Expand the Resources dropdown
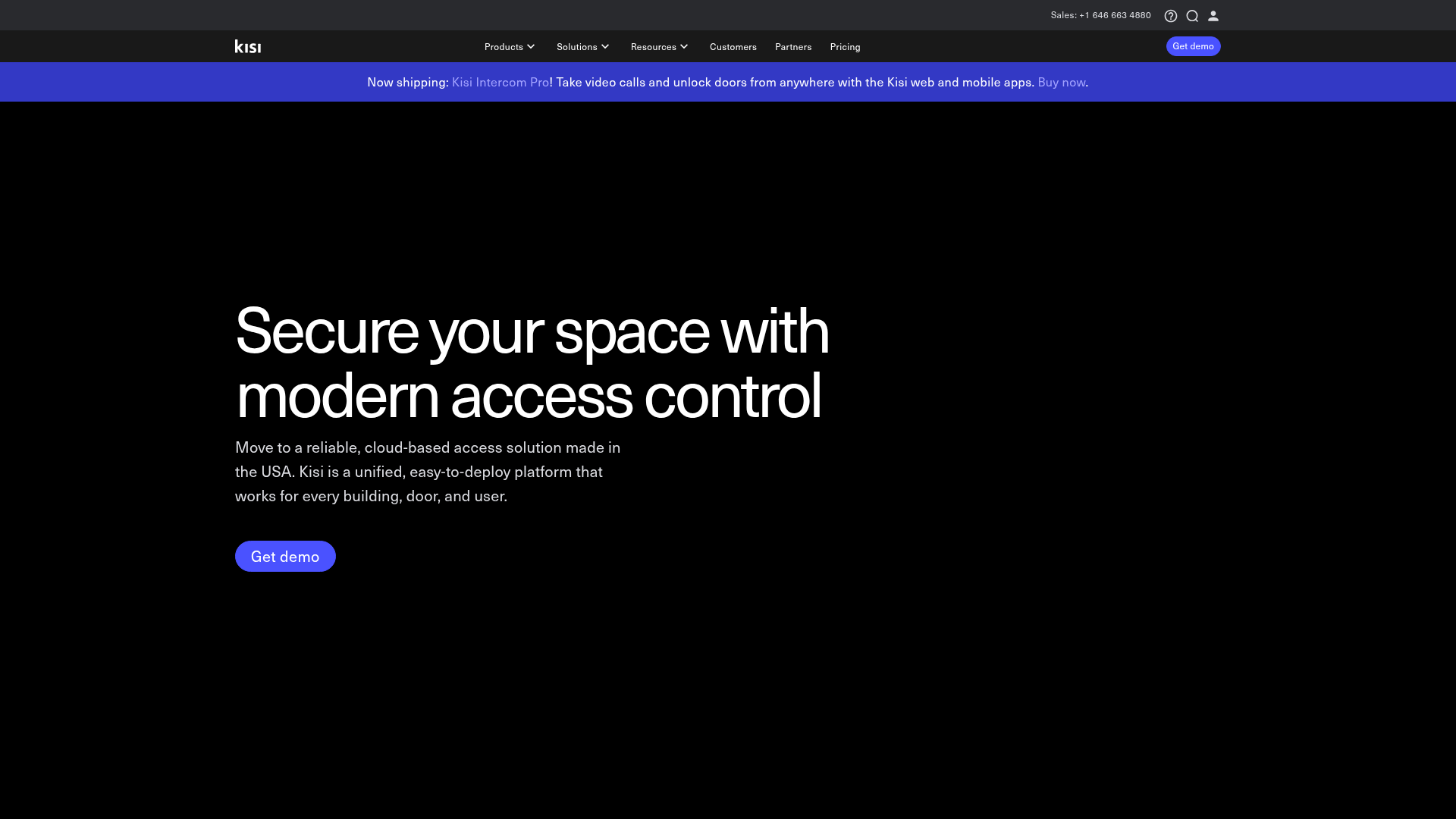The image size is (1456, 819). pos(658,46)
